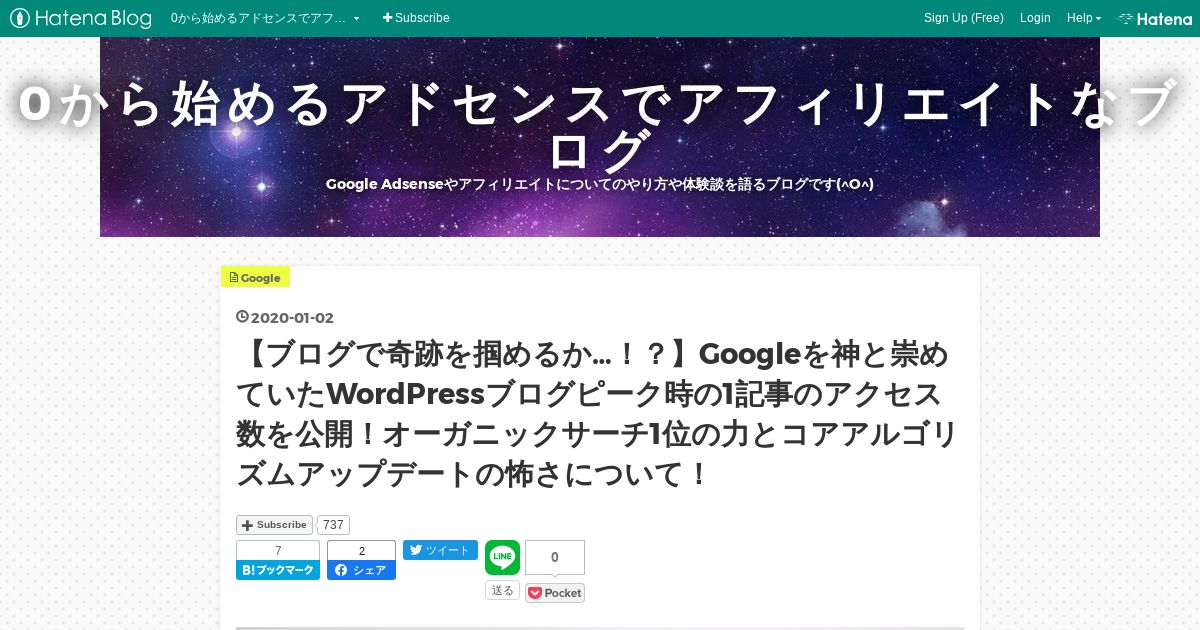Share on Facebook with シェア button
Image resolution: width=1200 pixels, height=630 pixels.
coord(361,570)
